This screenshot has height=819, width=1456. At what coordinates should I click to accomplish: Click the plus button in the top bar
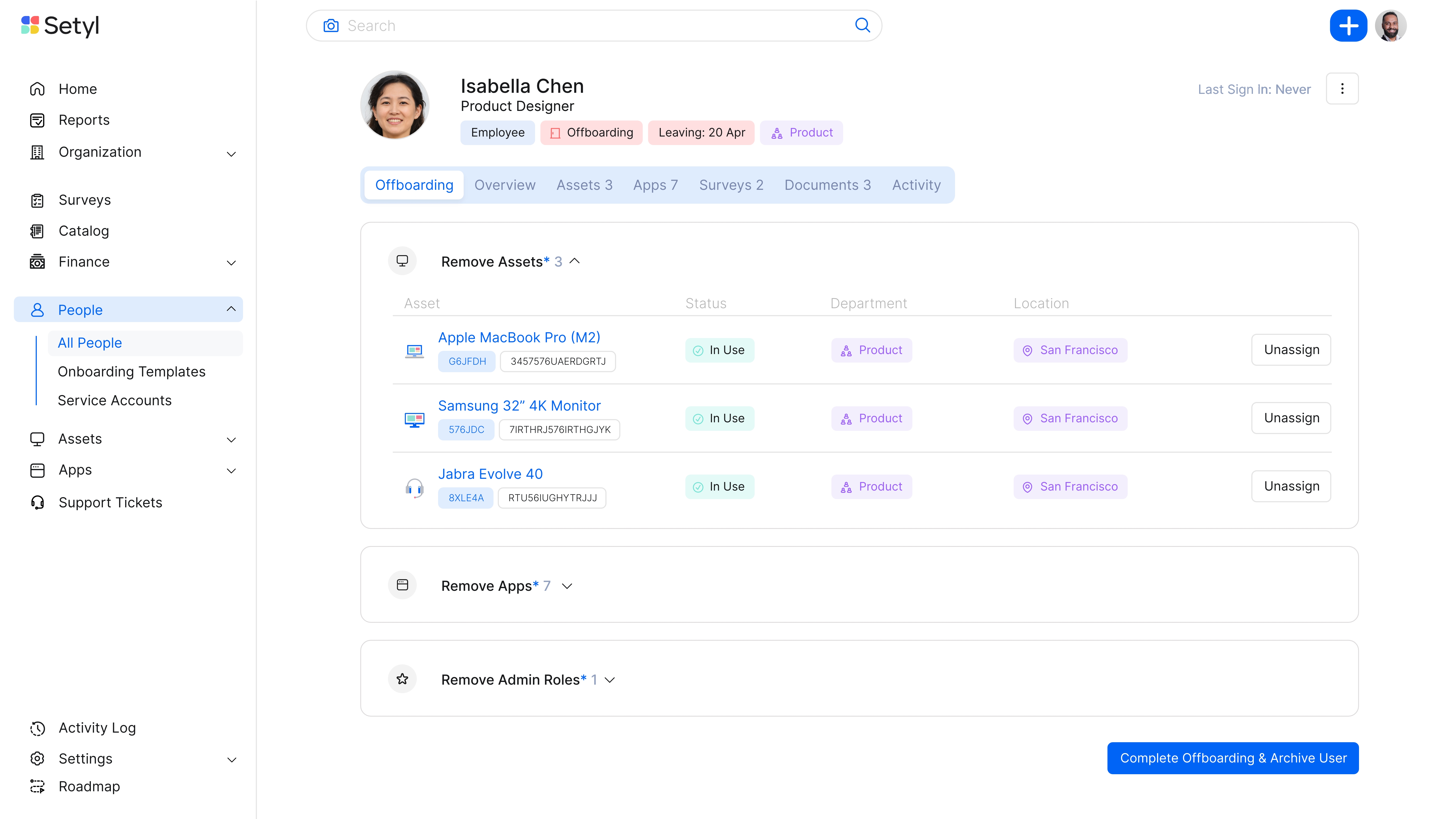(1349, 25)
